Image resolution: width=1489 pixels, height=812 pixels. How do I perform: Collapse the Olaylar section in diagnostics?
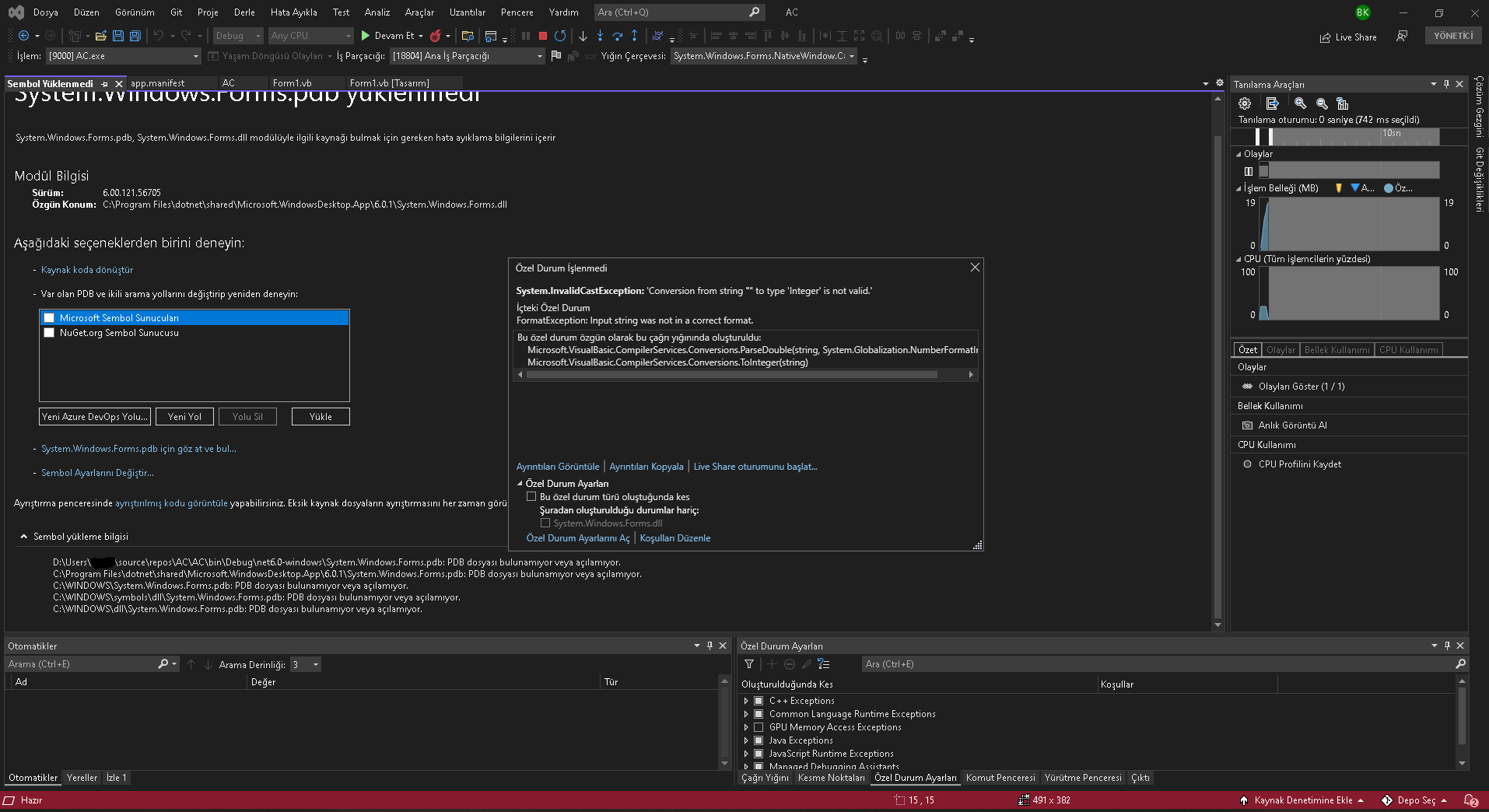[x=1238, y=154]
